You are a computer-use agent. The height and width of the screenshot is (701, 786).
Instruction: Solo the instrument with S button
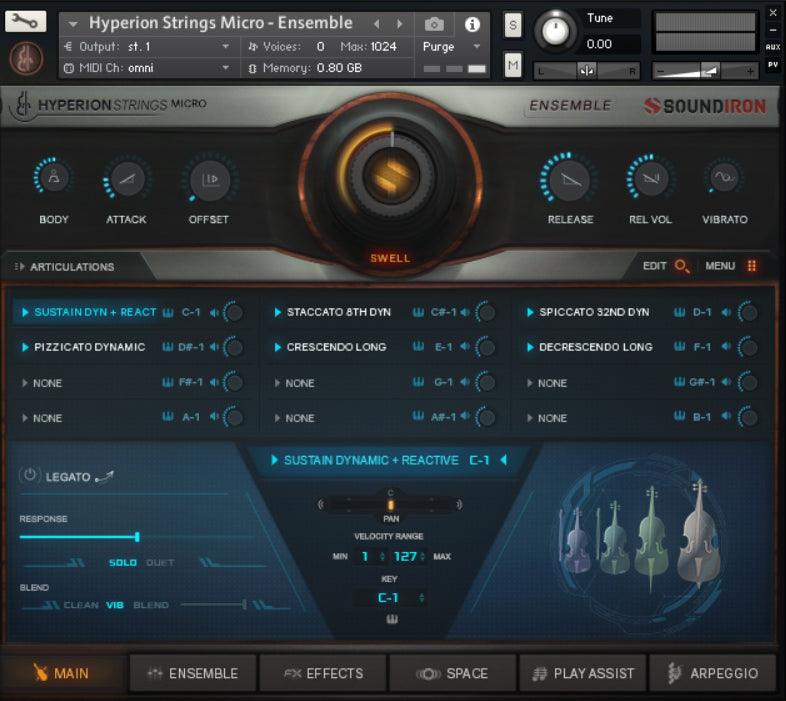[x=513, y=26]
